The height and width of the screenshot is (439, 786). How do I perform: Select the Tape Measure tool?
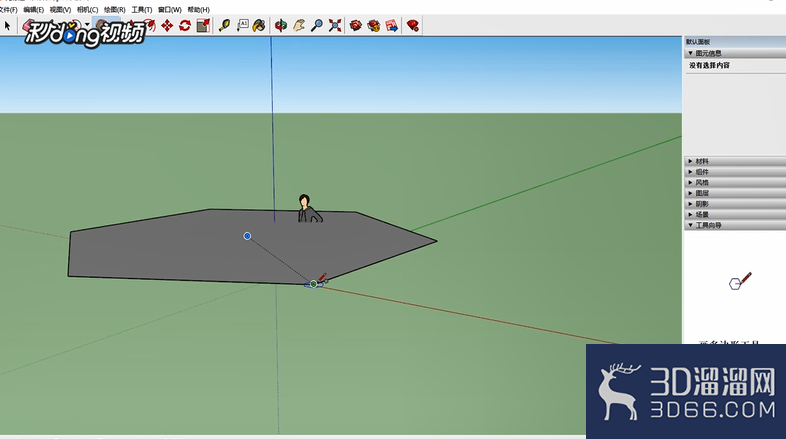224,26
